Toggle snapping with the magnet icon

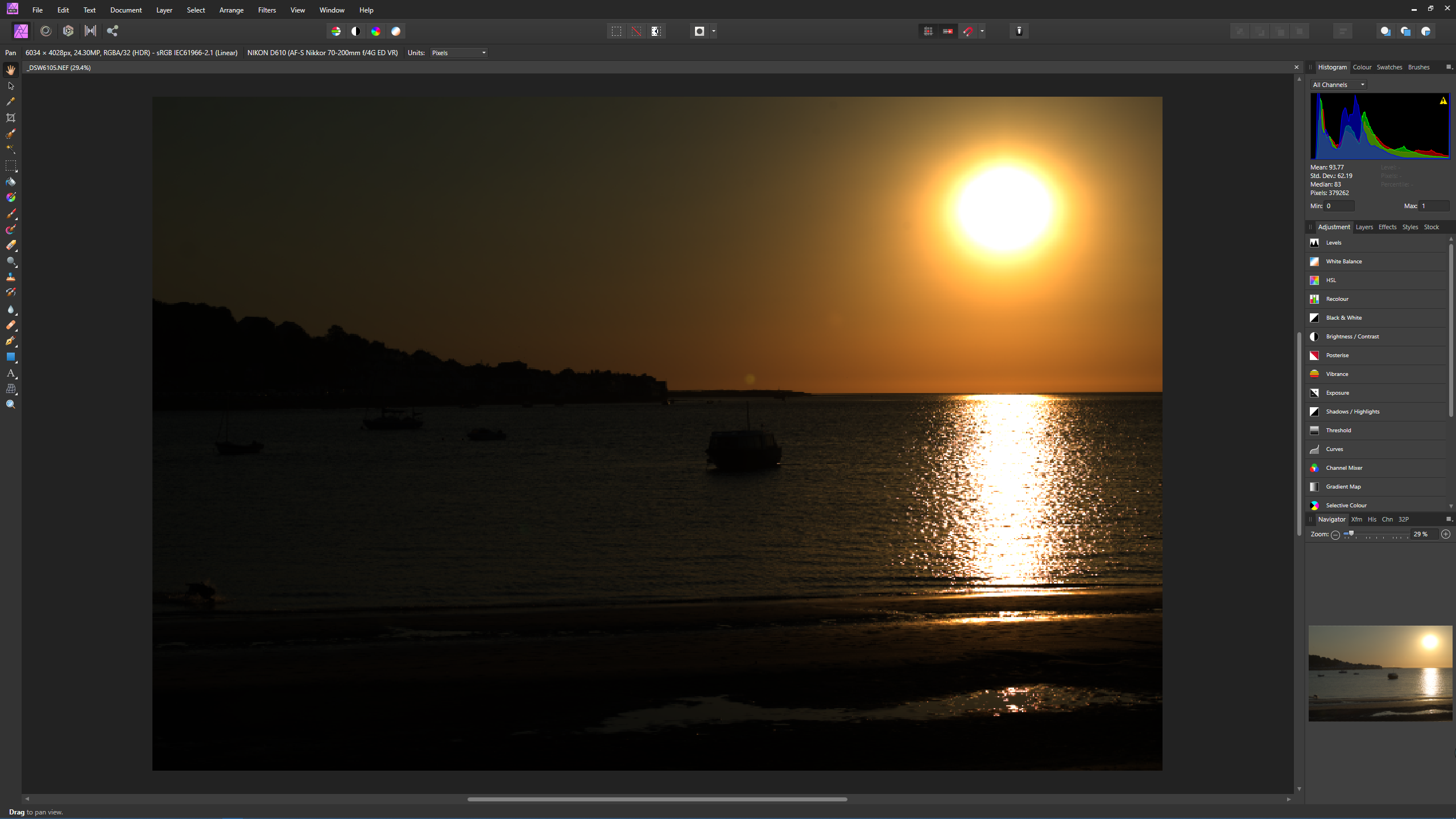pos(968,31)
